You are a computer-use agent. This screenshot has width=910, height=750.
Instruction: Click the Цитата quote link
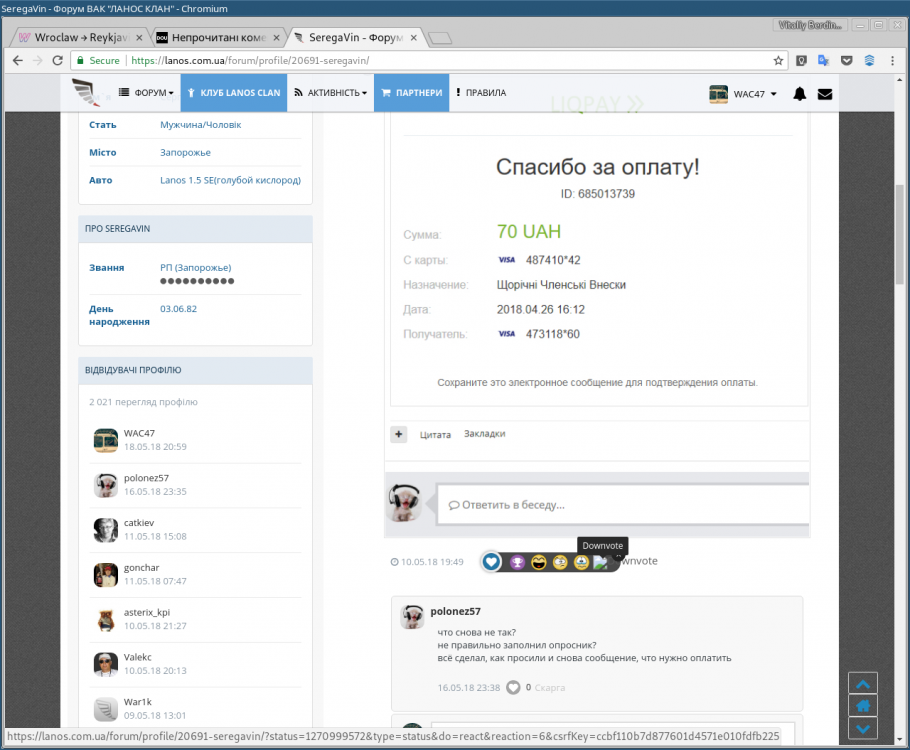[x=435, y=434]
